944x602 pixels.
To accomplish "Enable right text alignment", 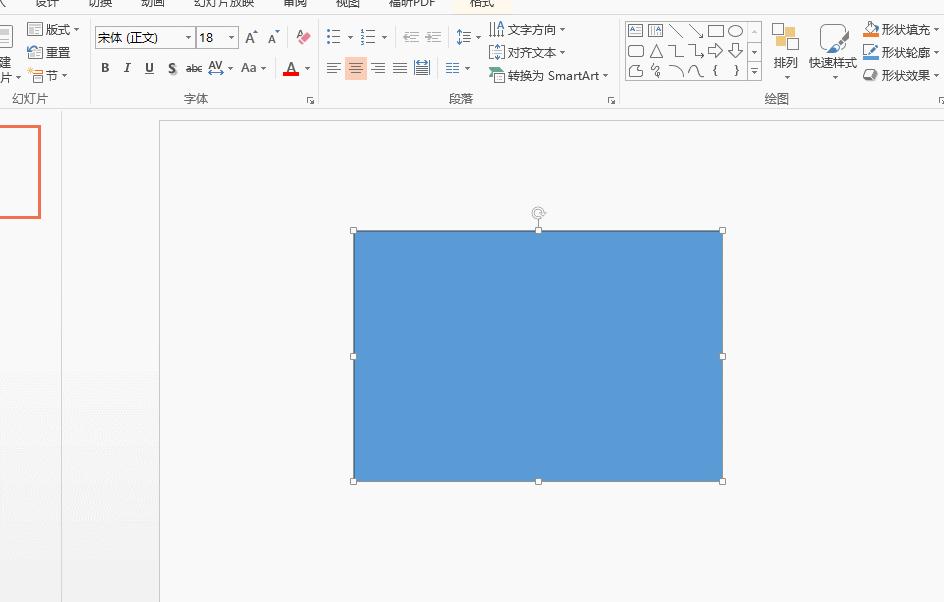I will pyautogui.click(x=378, y=68).
